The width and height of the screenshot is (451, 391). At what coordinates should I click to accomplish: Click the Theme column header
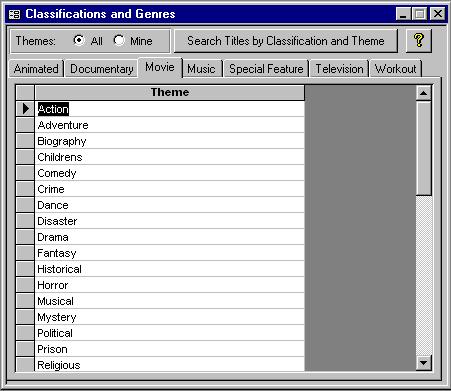point(170,92)
